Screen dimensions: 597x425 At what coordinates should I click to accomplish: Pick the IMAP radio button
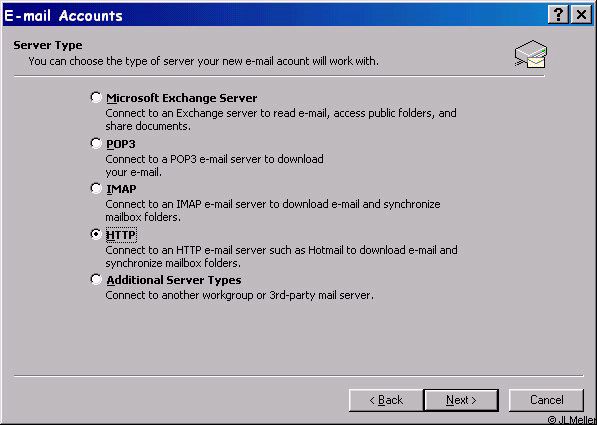(x=96, y=189)
